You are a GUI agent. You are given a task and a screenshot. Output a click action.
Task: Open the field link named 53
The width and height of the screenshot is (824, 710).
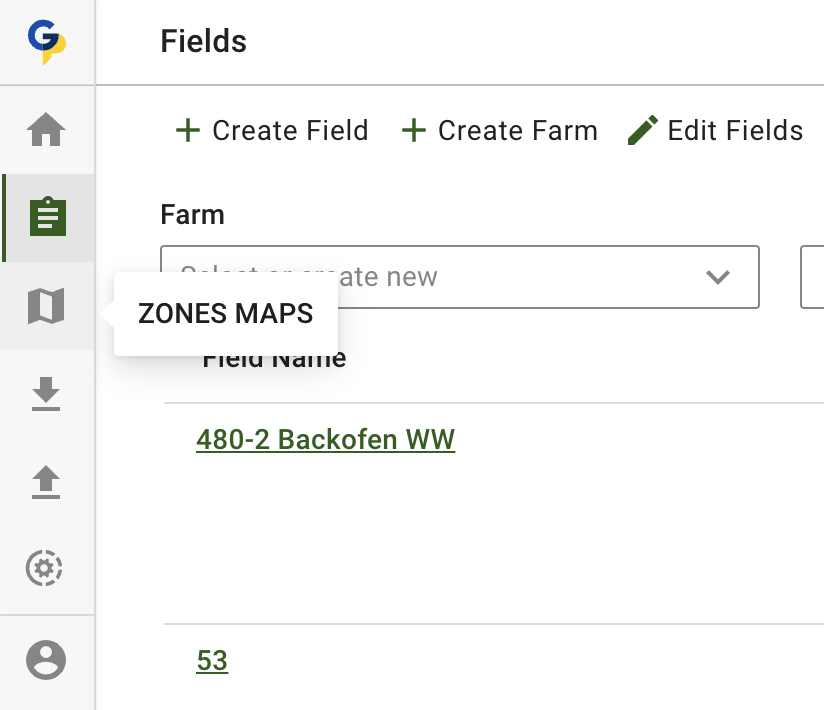pyautogui.click(x=212, y=661)
